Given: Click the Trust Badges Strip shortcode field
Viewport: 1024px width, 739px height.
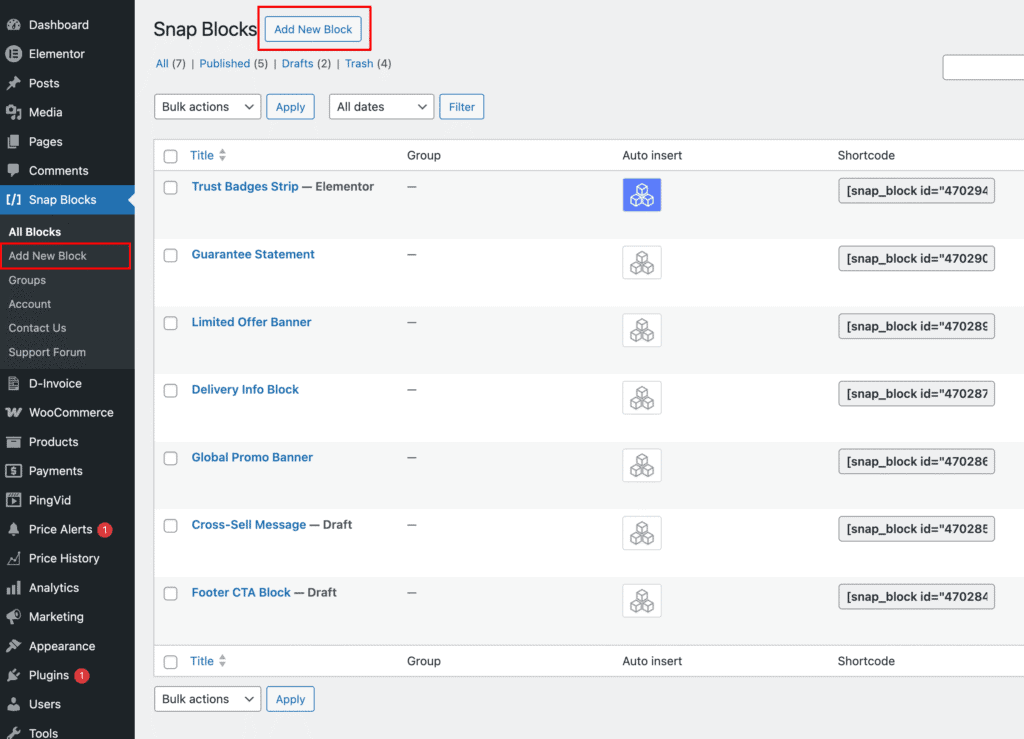Looking at the screenshot, I should tap(916, 191).
